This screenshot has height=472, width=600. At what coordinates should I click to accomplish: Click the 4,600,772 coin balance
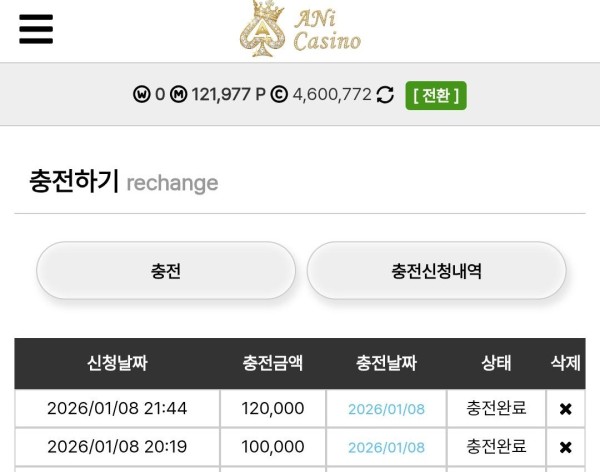332,95
